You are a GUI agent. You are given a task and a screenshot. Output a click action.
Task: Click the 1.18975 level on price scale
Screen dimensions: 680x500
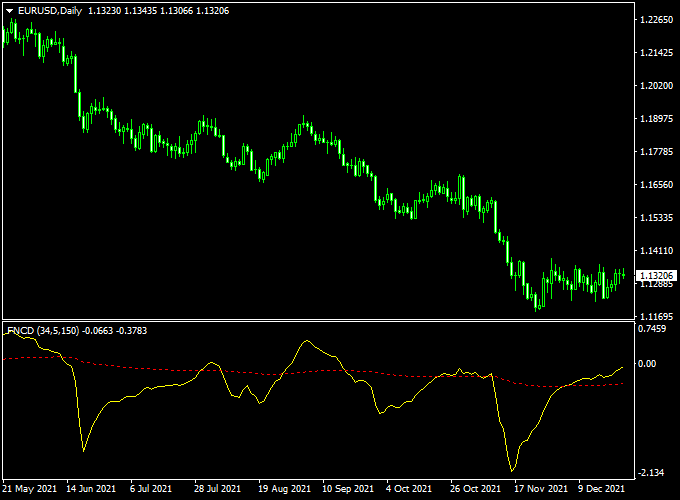coord(656,119)
